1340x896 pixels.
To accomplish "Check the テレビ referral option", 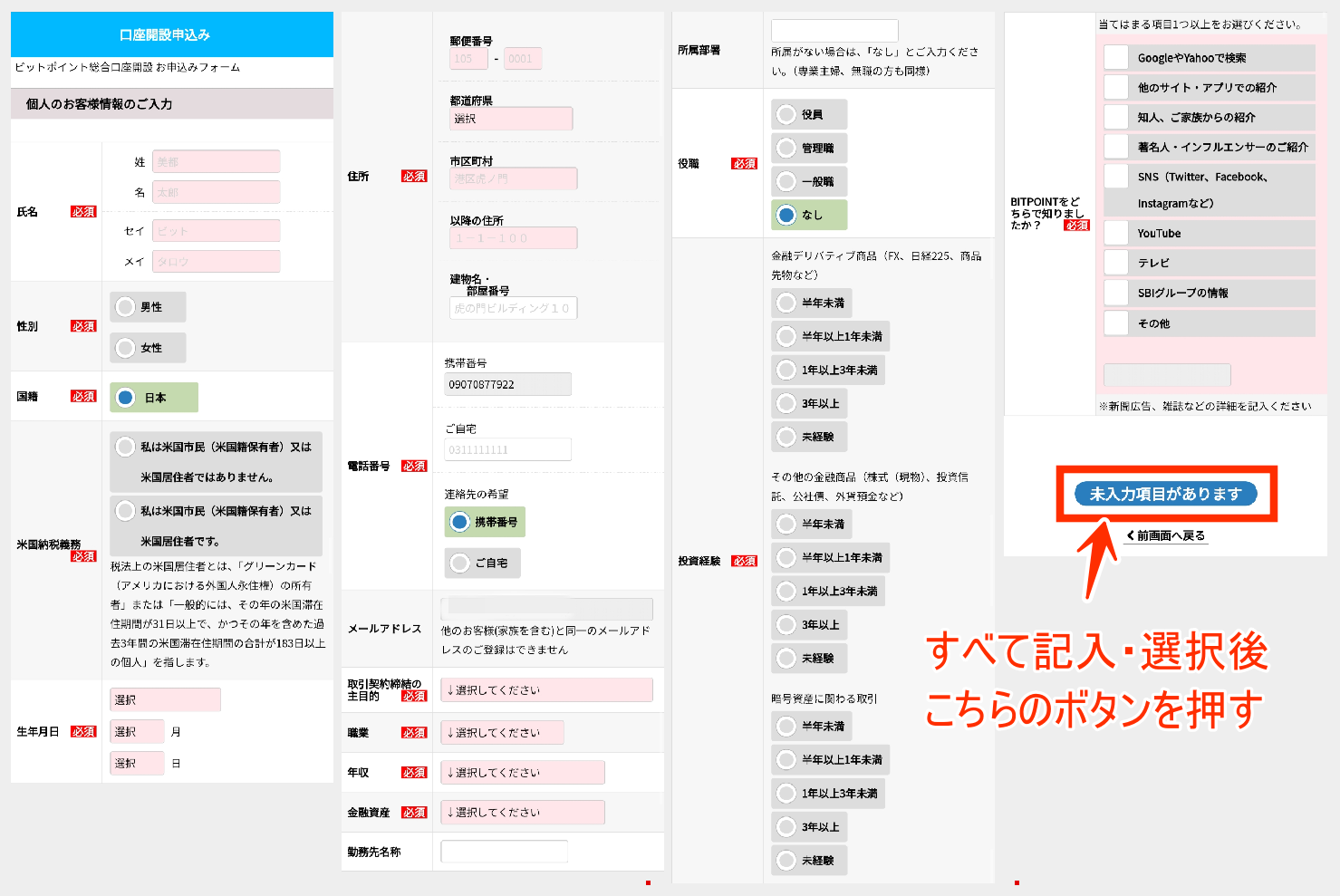I will coord(1116,263).
